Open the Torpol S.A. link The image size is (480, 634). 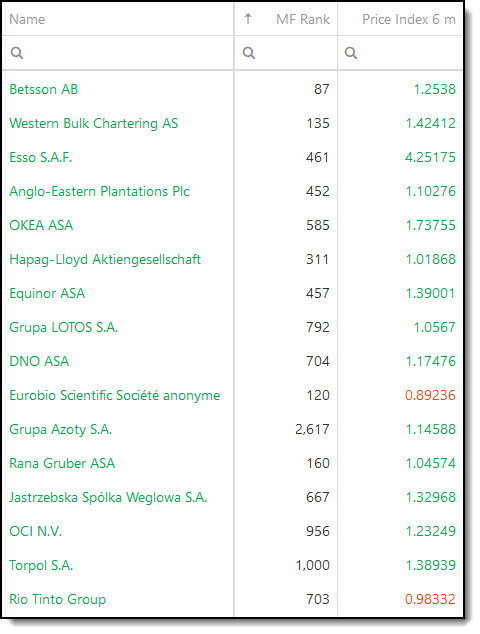tap(41, 565)
